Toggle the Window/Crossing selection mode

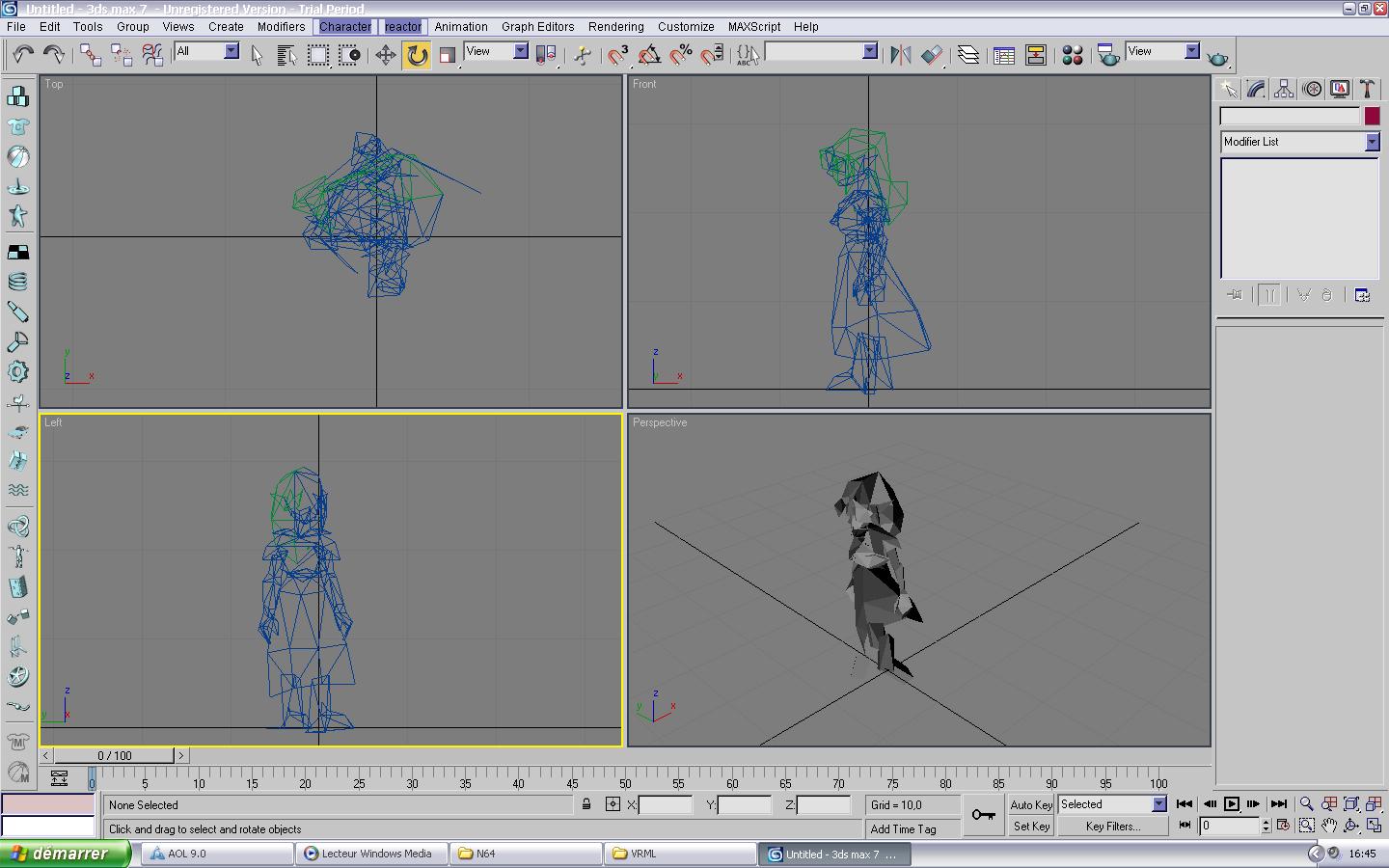349,55
